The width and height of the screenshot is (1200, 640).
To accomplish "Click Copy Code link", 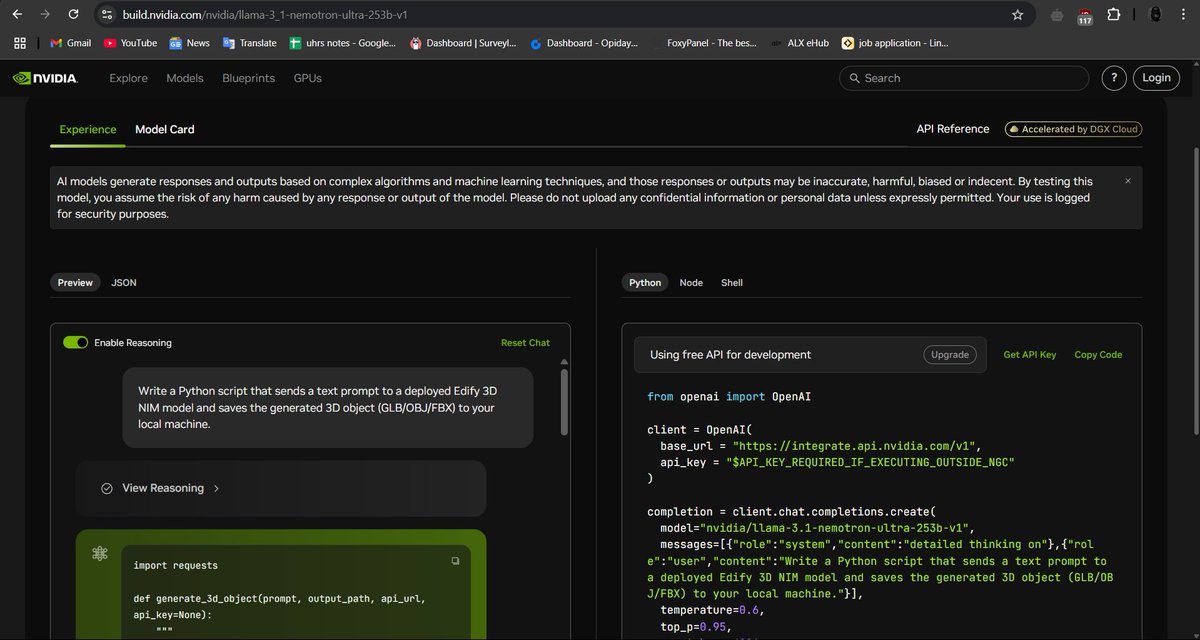I will pos(1098,355).
